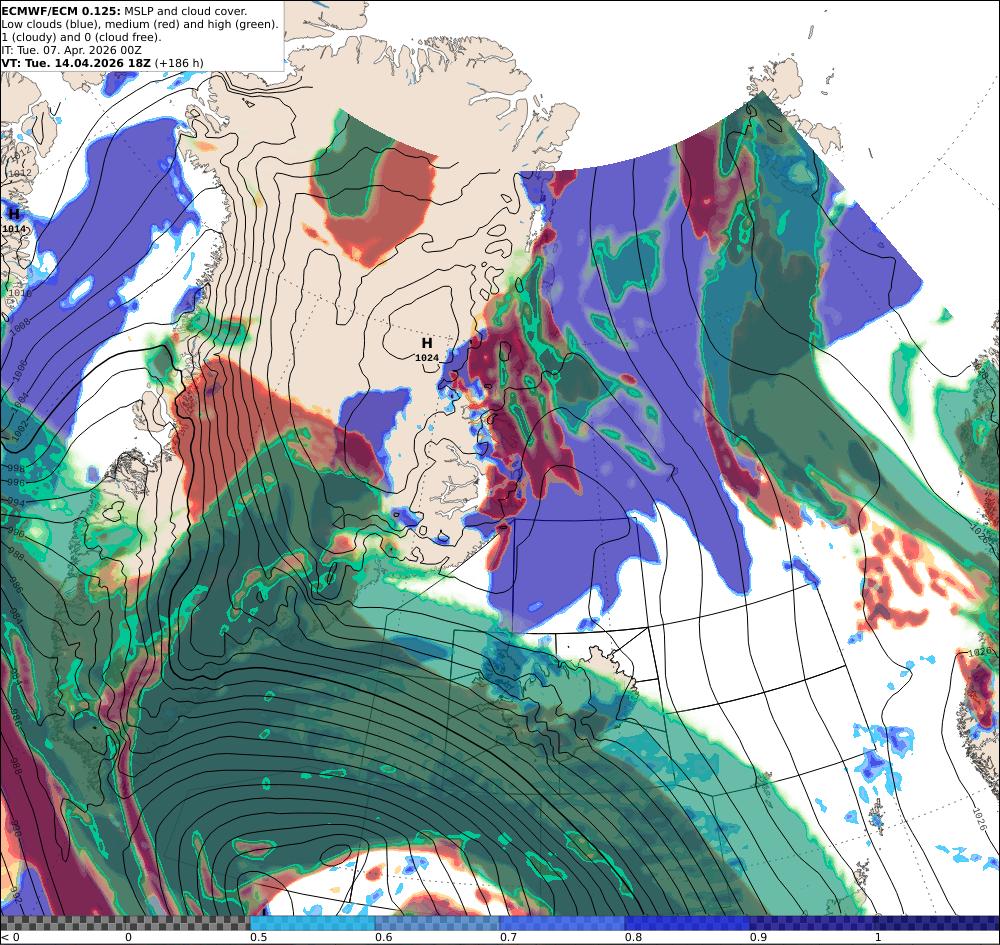Viewport: 1000px width, 945px height.
Task: Click the '0.8' colorbar tick label
Action: point(633,937)
